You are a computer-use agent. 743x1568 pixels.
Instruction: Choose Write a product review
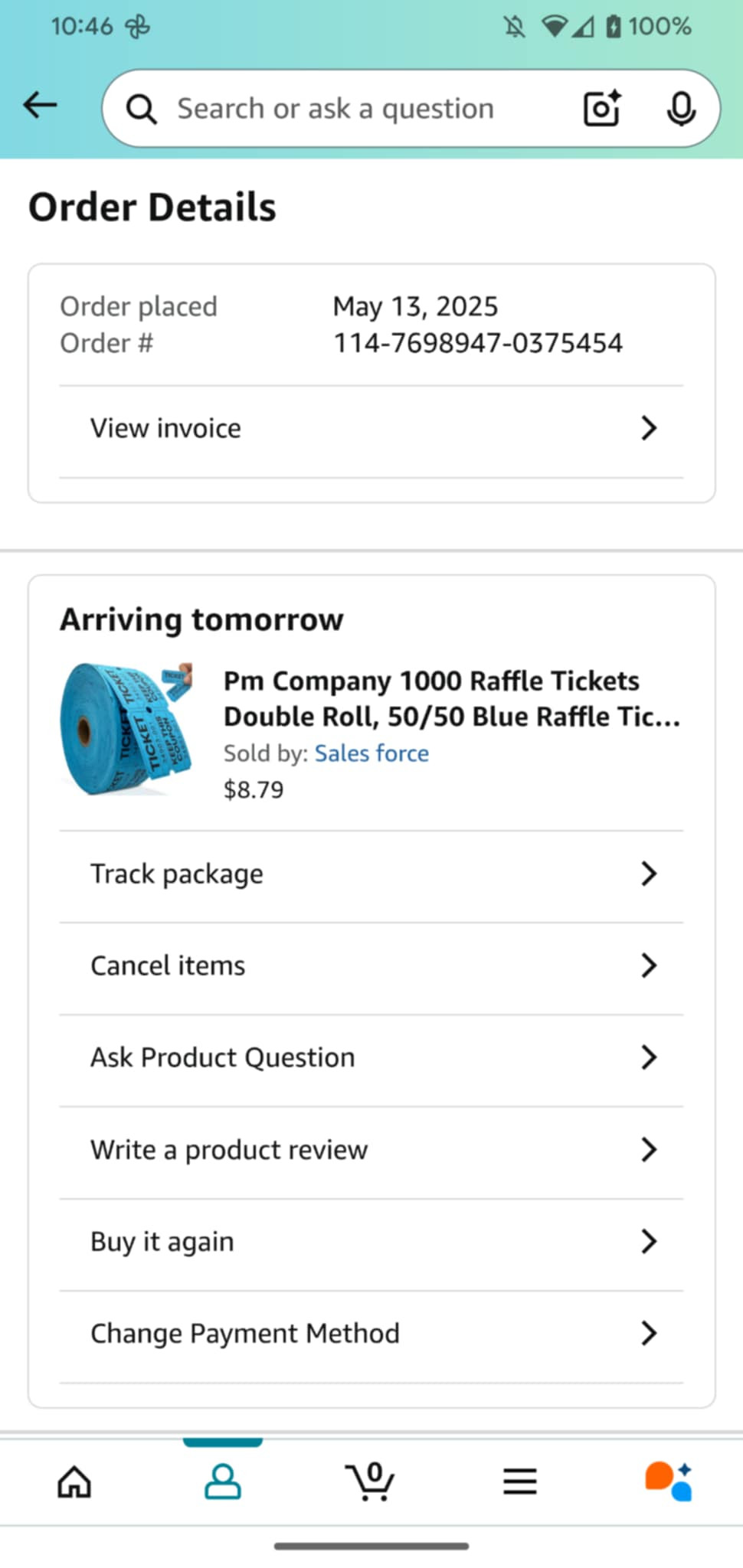coord(229,1149)
